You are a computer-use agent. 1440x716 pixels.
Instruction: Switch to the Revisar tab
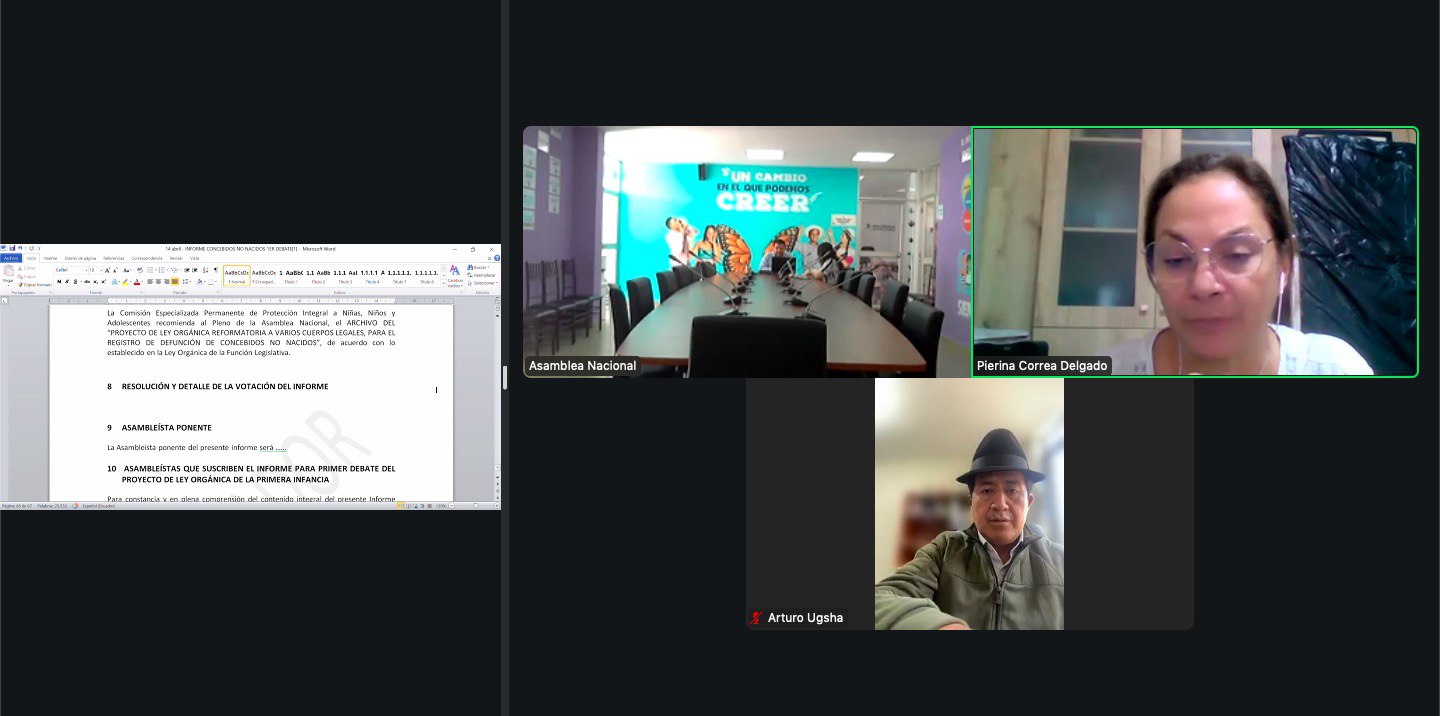pos(176,258)
